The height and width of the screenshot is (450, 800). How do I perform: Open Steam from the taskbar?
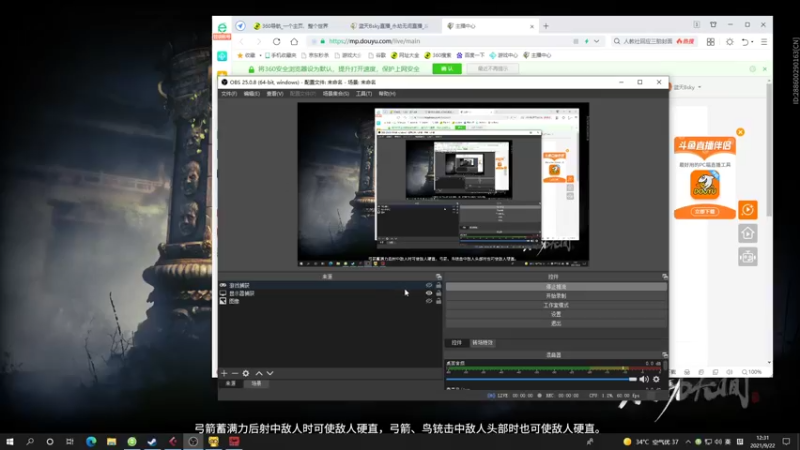152,441
